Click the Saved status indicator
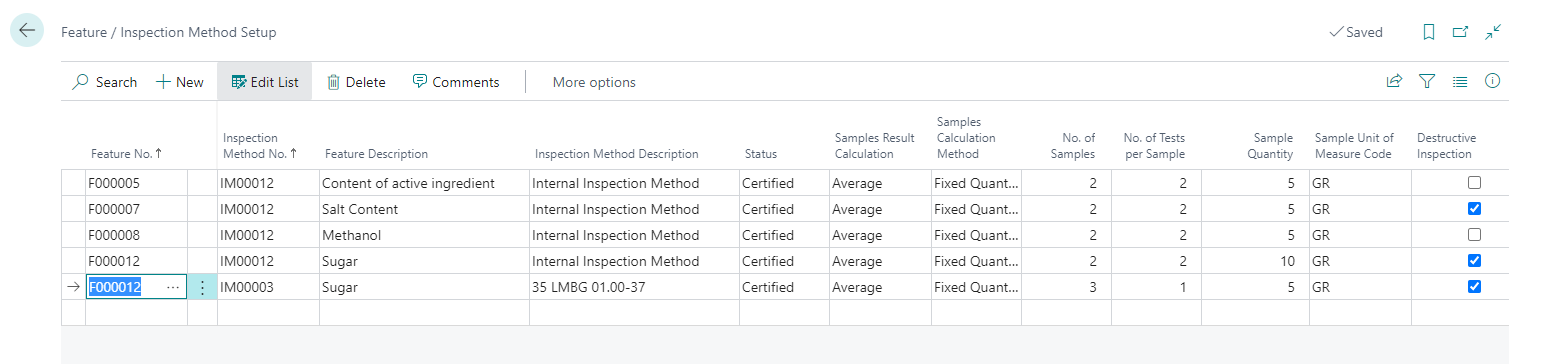Viewport: 1546px width, 364px height. point(1355,32)
